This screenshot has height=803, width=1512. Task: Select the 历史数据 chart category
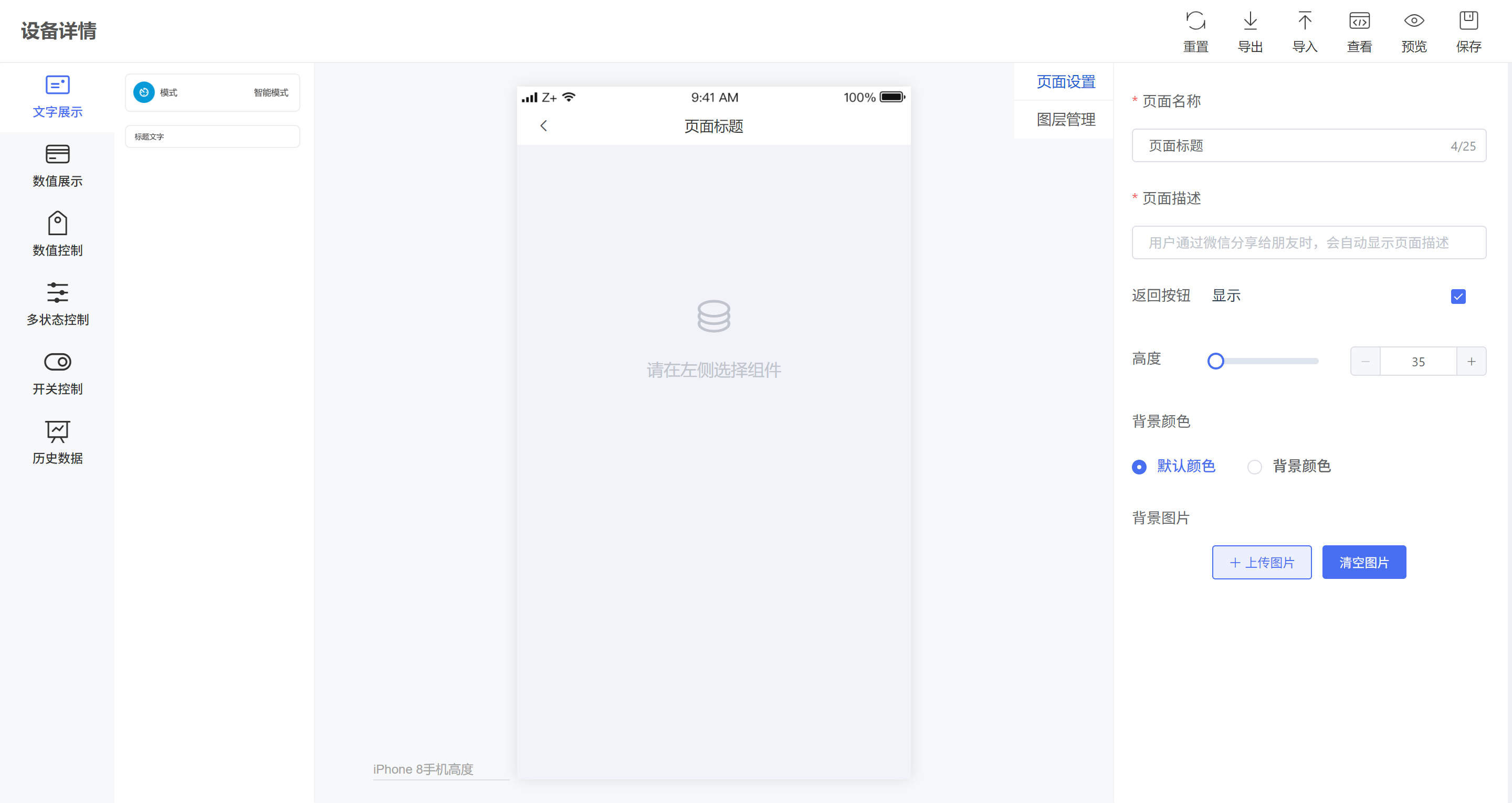point(58,444)
